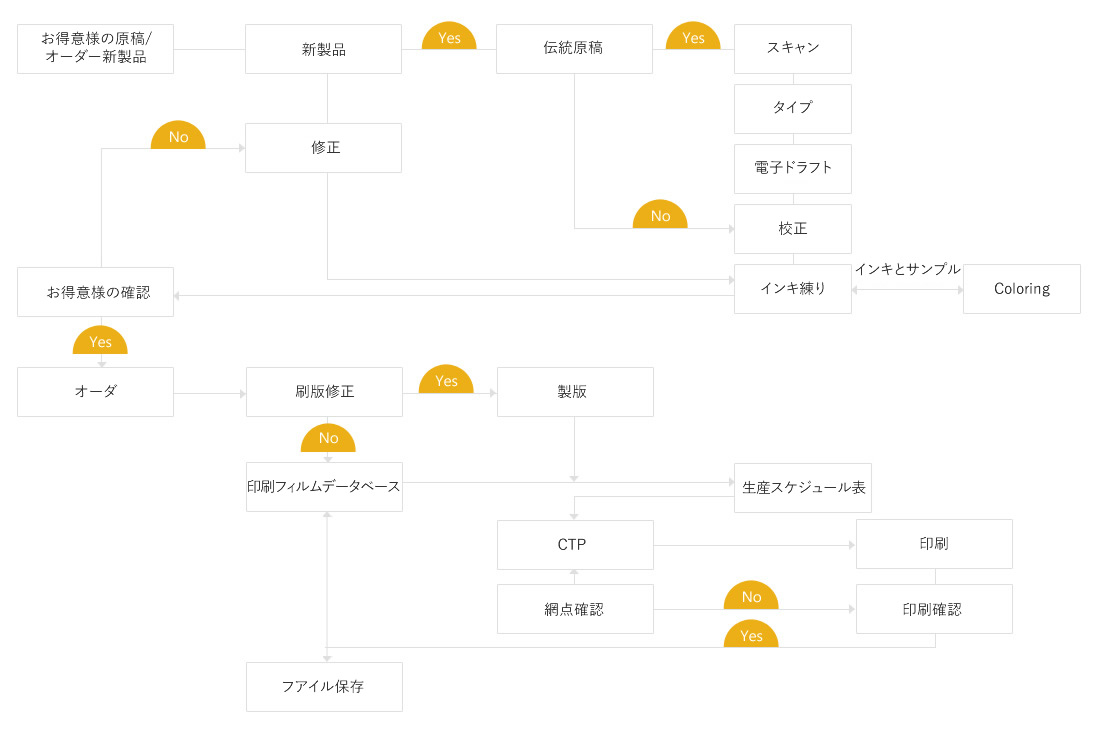Screen dimensions: 1100x730
Task: Select the 修正 flowchart box
Action: tap(323, 148)
